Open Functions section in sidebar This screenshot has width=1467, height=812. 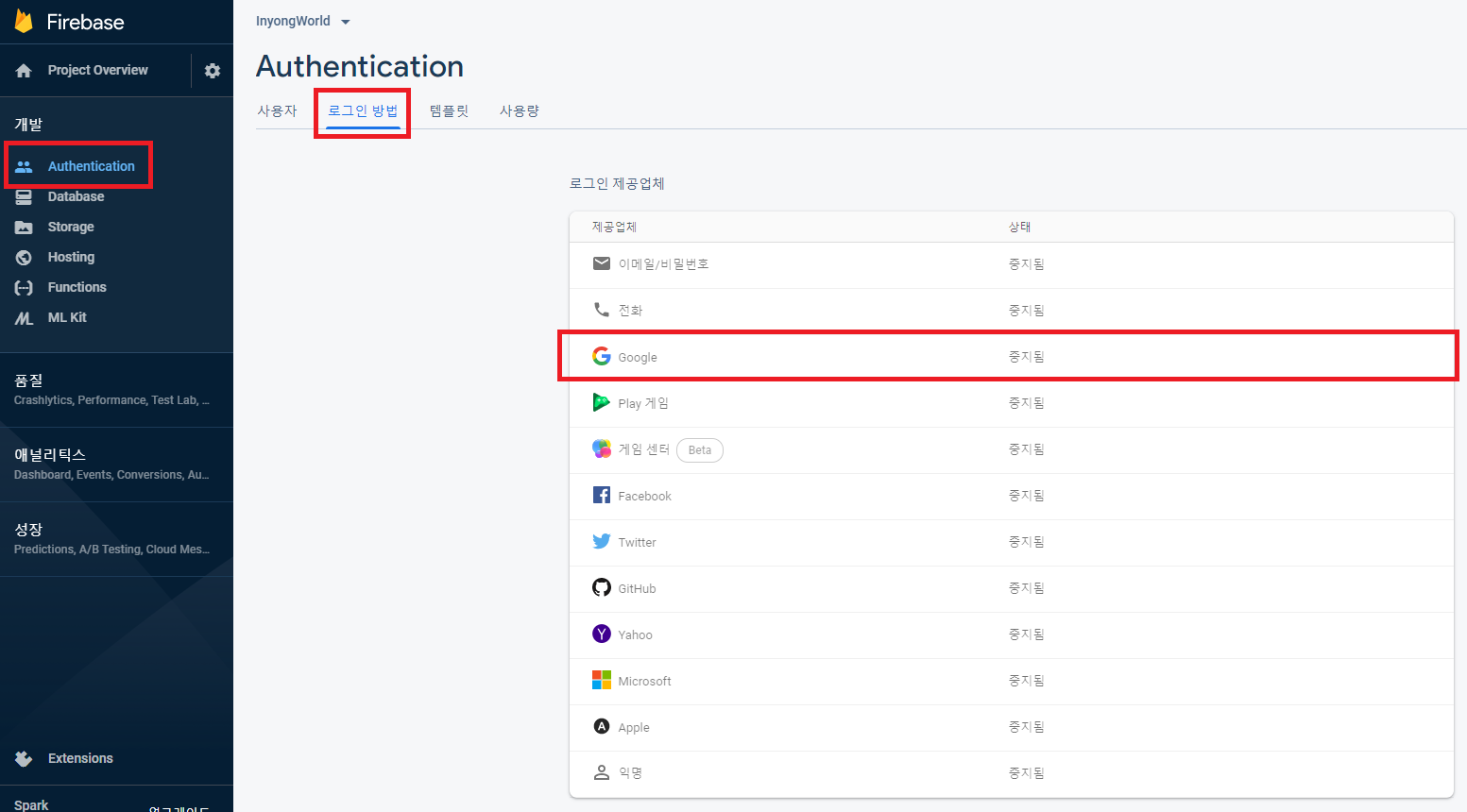[77, 287]
